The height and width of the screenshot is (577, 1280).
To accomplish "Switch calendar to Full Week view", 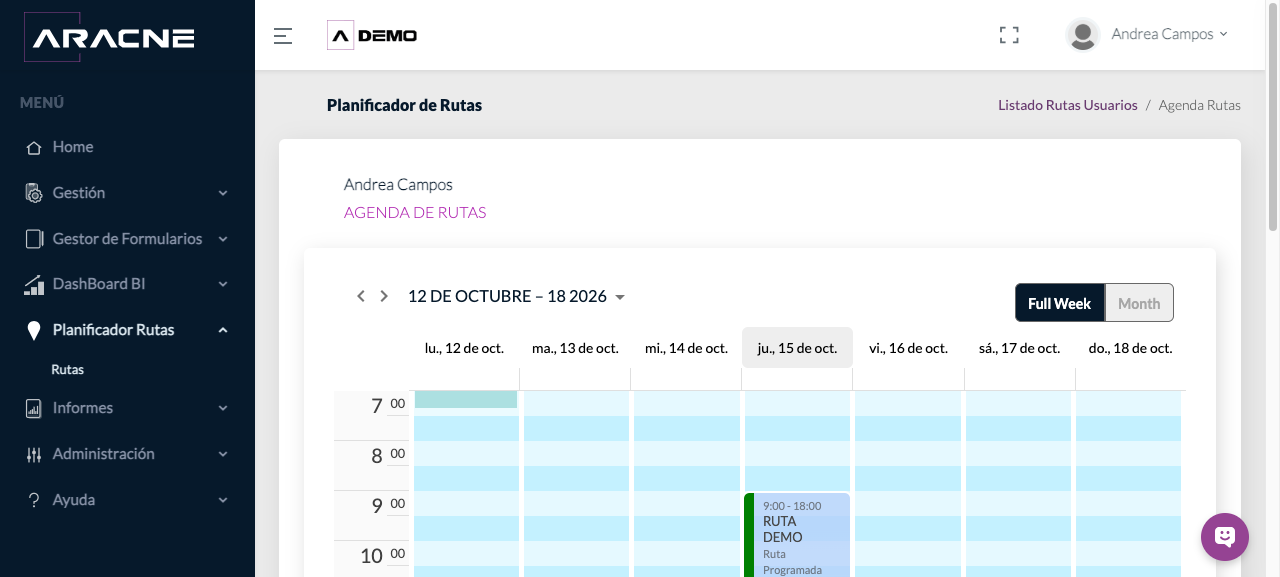I will 1059,303.
